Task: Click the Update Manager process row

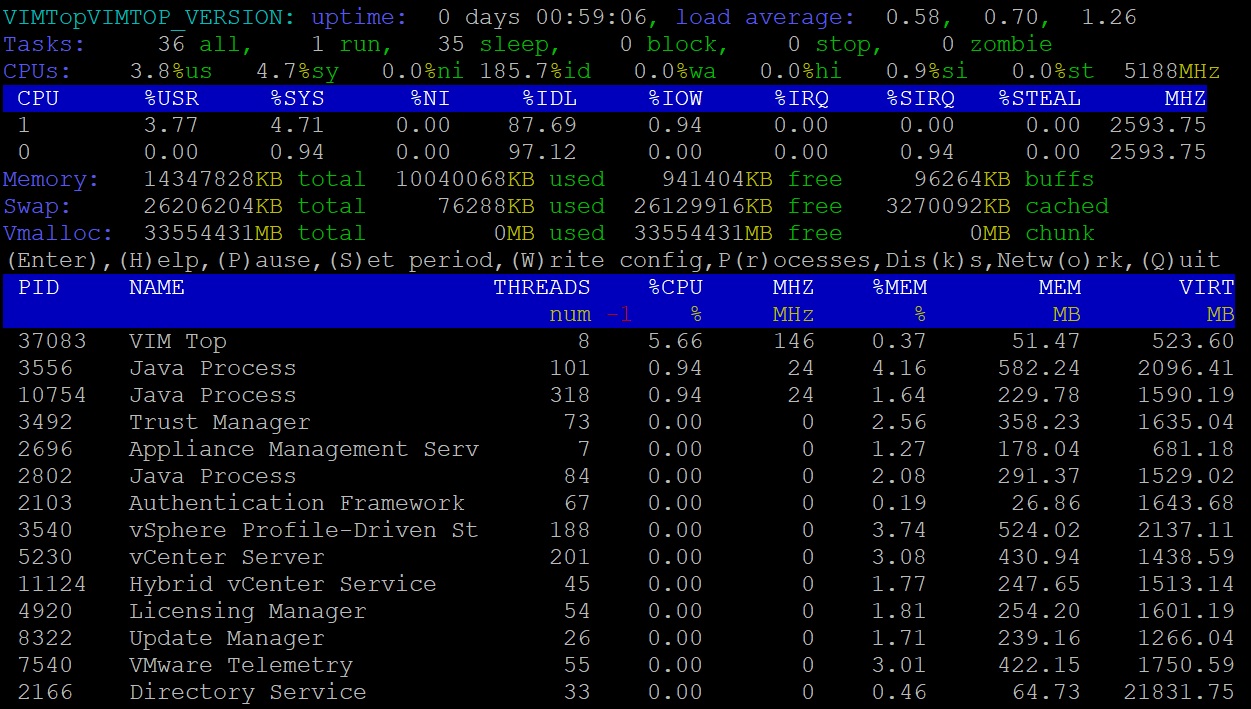Action: (x=226, y=638)
